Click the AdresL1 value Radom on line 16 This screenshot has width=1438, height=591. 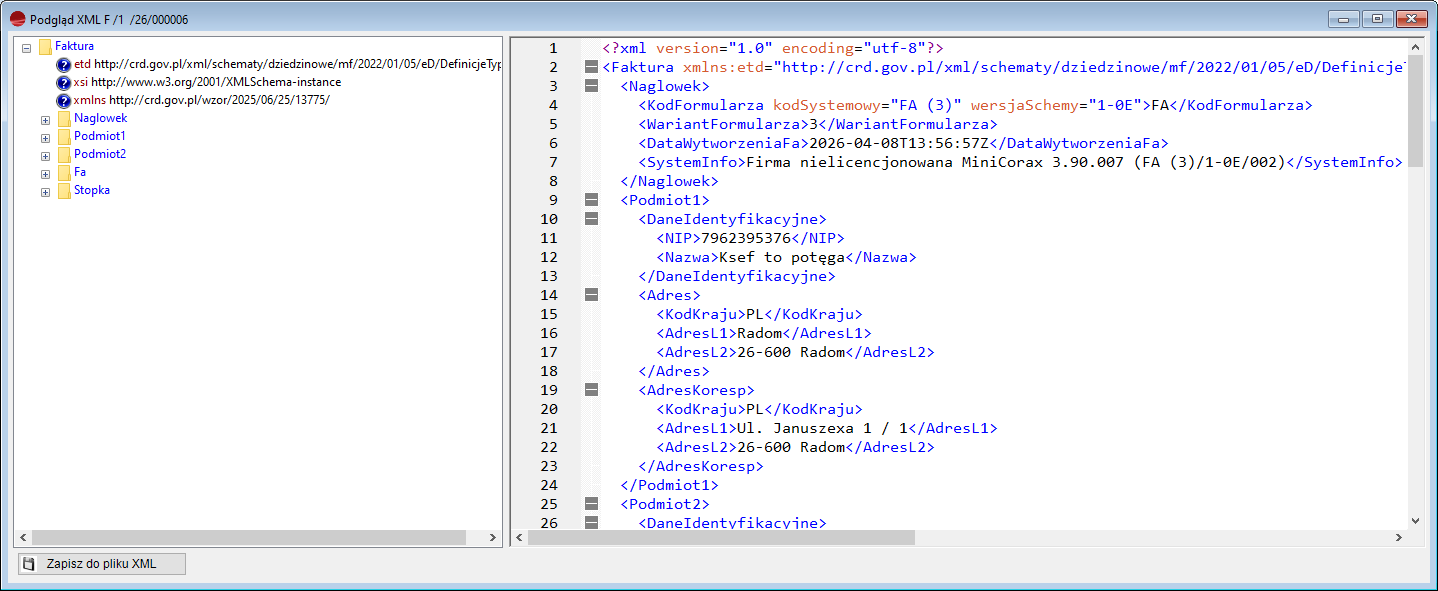click(x=758, y=333)
